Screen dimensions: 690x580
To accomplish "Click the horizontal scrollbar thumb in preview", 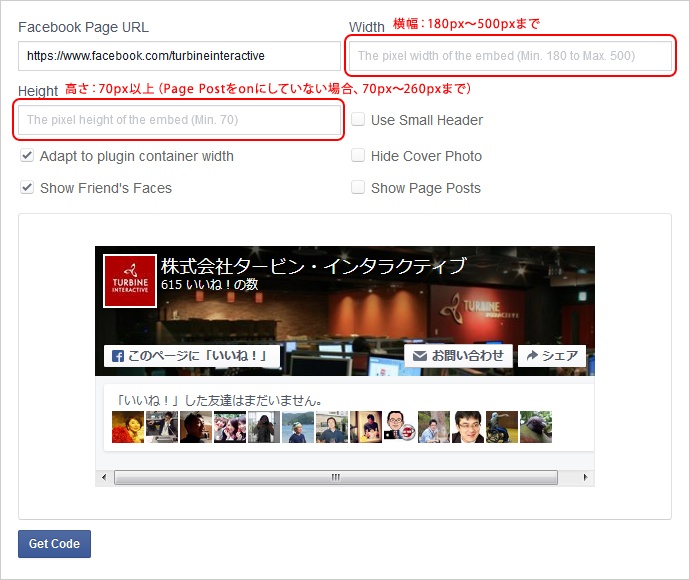I will click(336, 477).
